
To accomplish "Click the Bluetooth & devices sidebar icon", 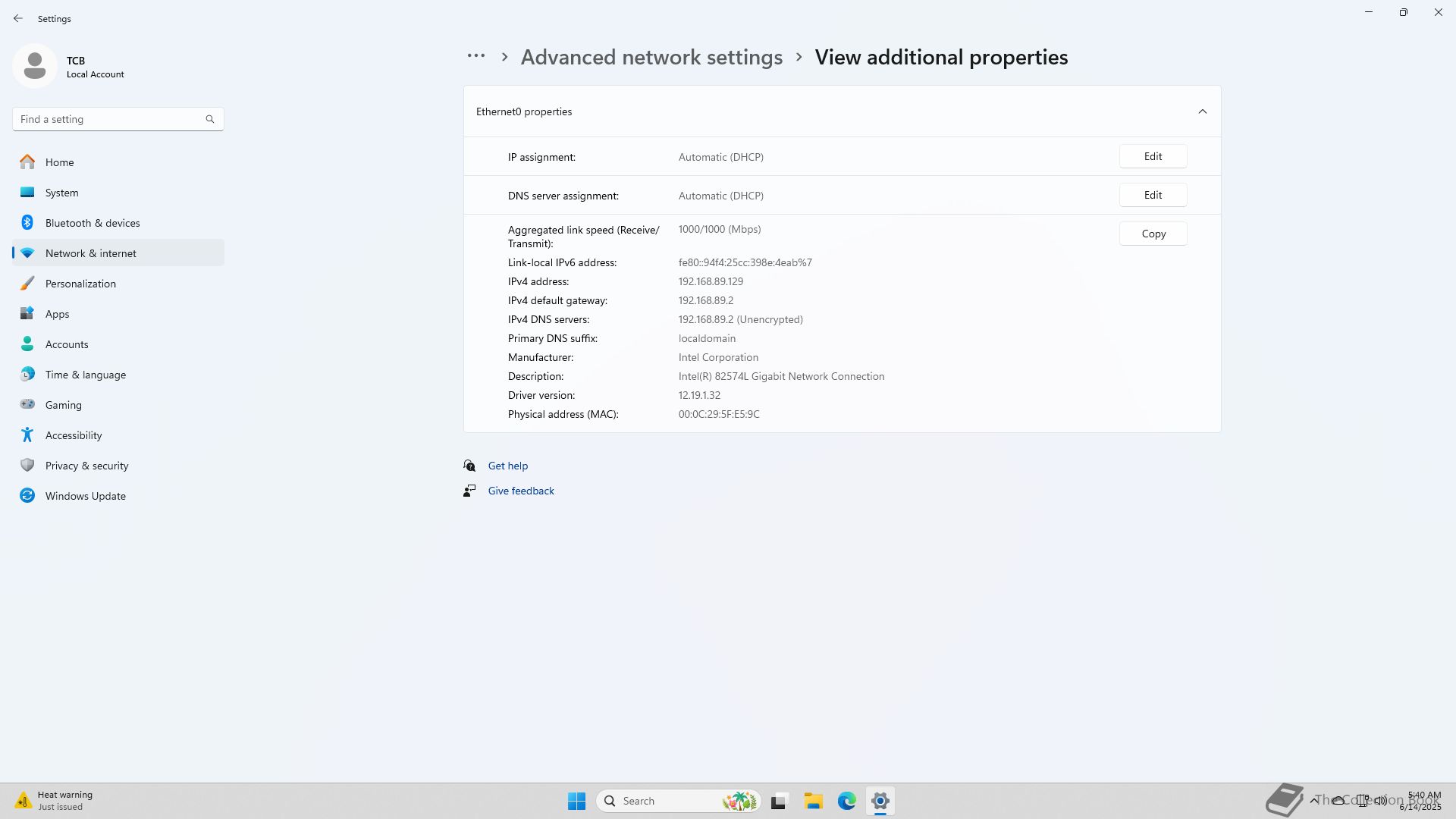I will 27,223.
